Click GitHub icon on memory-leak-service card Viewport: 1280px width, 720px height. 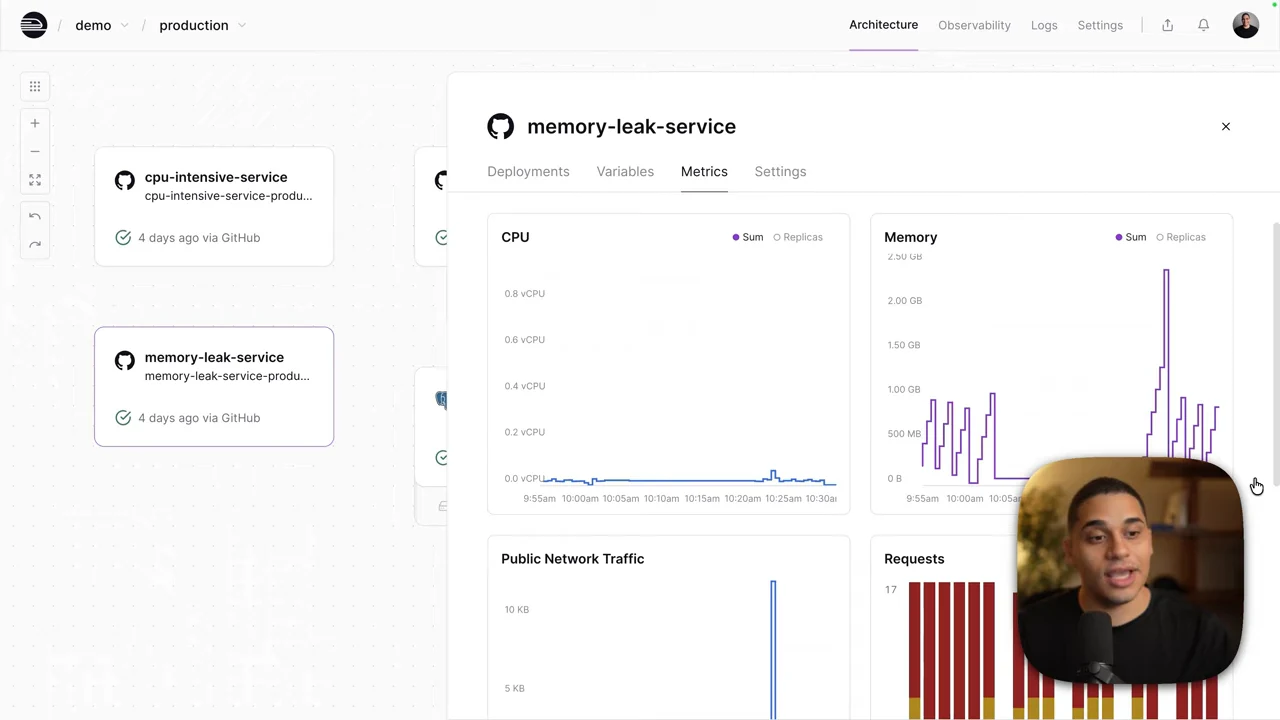point(125,360)
